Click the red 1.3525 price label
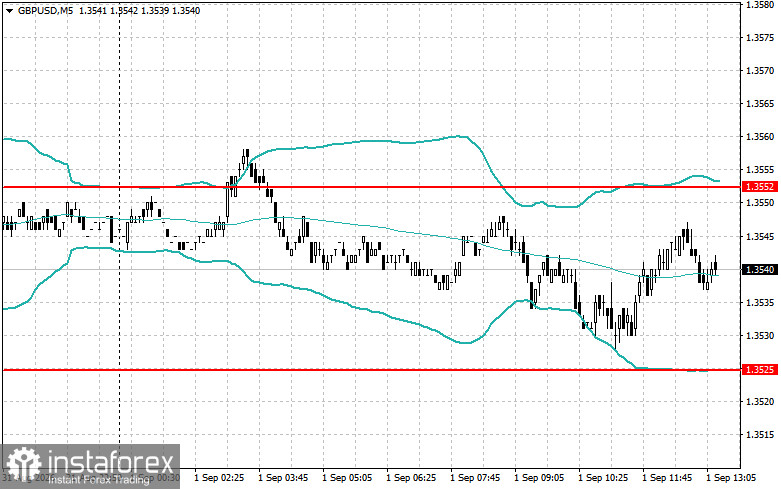 click(x=760, y=369)
